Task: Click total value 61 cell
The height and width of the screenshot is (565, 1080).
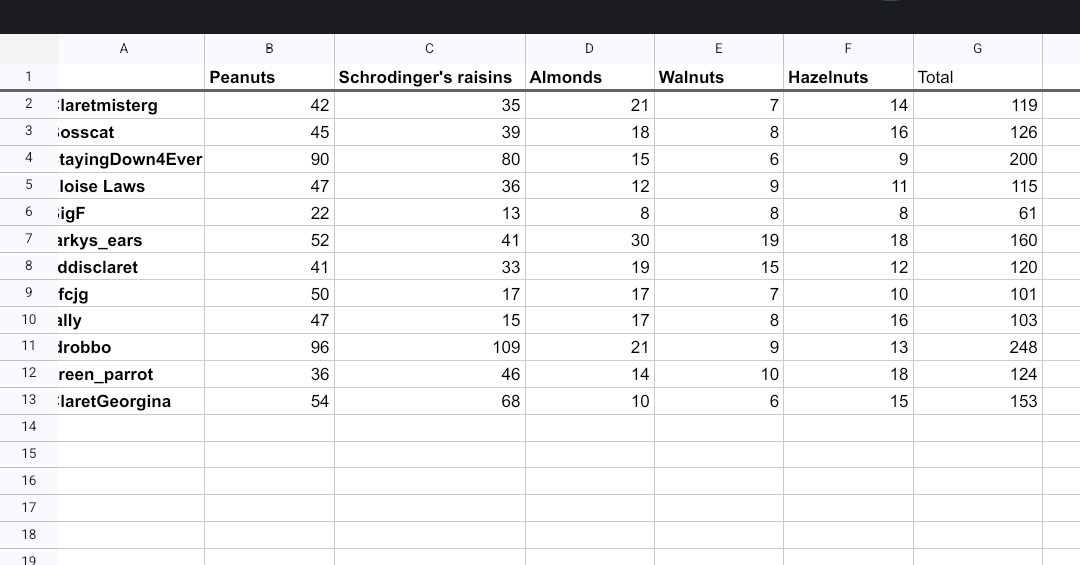Action: tap(977, 213)
